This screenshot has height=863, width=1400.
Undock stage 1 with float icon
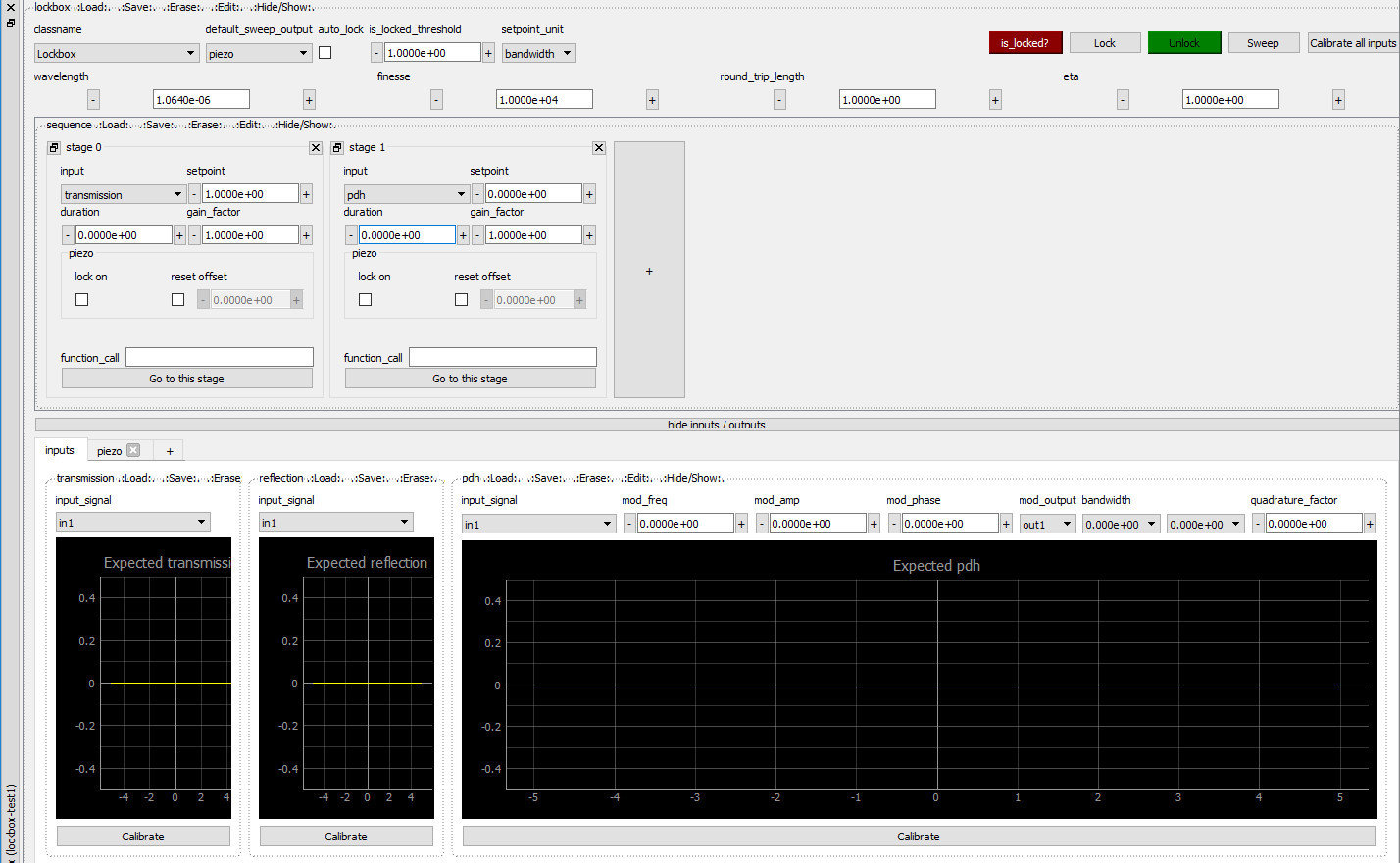pos(337,147)
